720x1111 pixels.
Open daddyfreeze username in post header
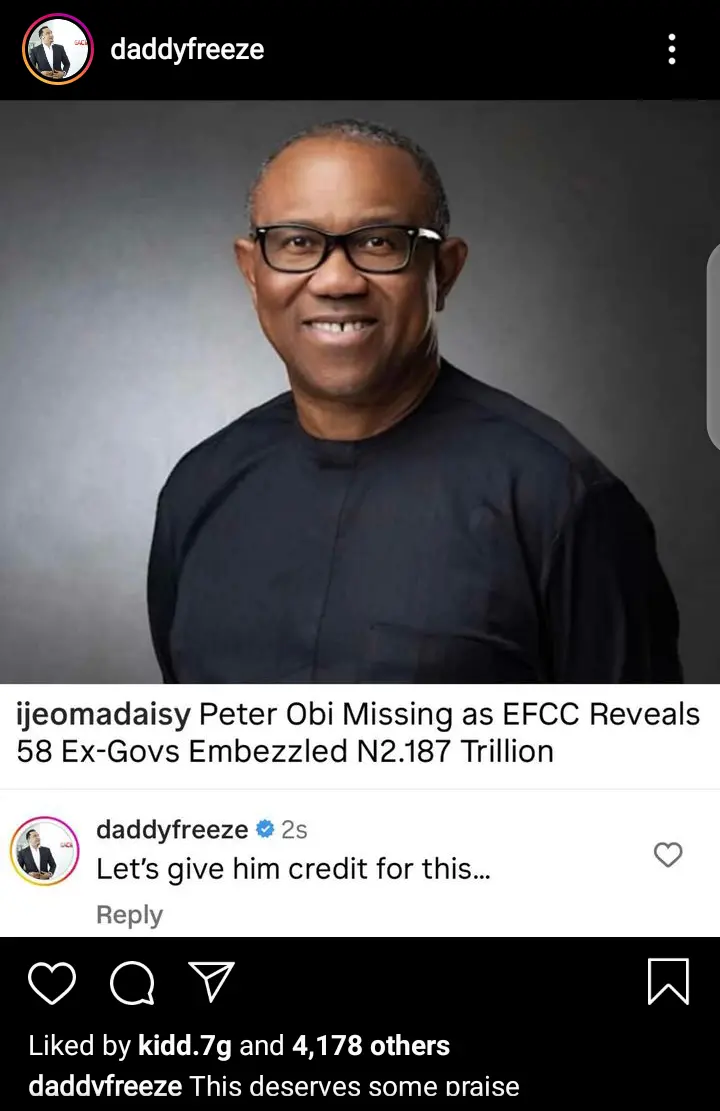(x=187, y=49)
